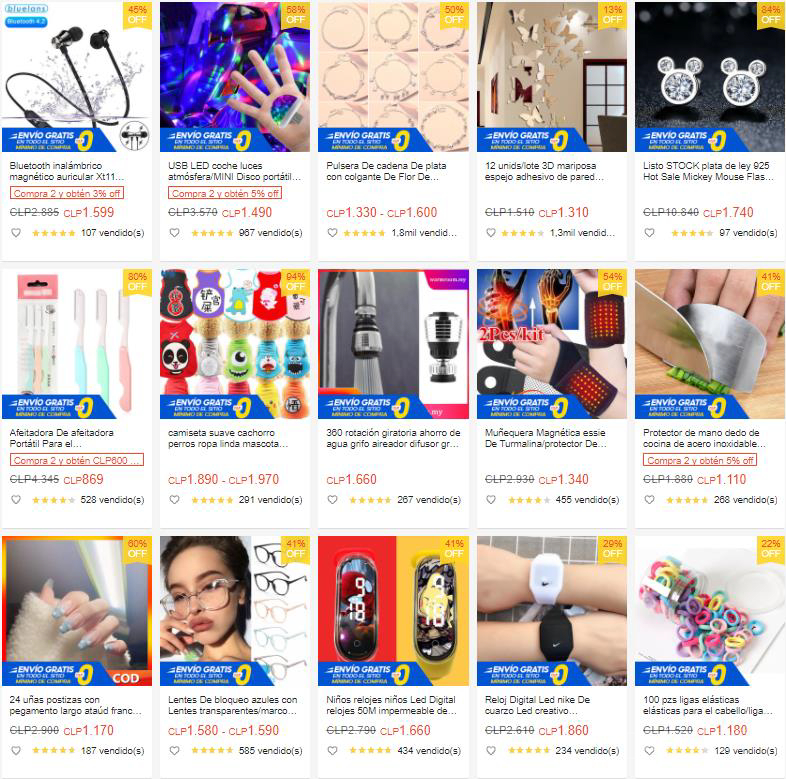Toggle wishlist heart for Muñequera Magnética
The image size is (786, 779).
pyautogui.click(x=491, y=500)
